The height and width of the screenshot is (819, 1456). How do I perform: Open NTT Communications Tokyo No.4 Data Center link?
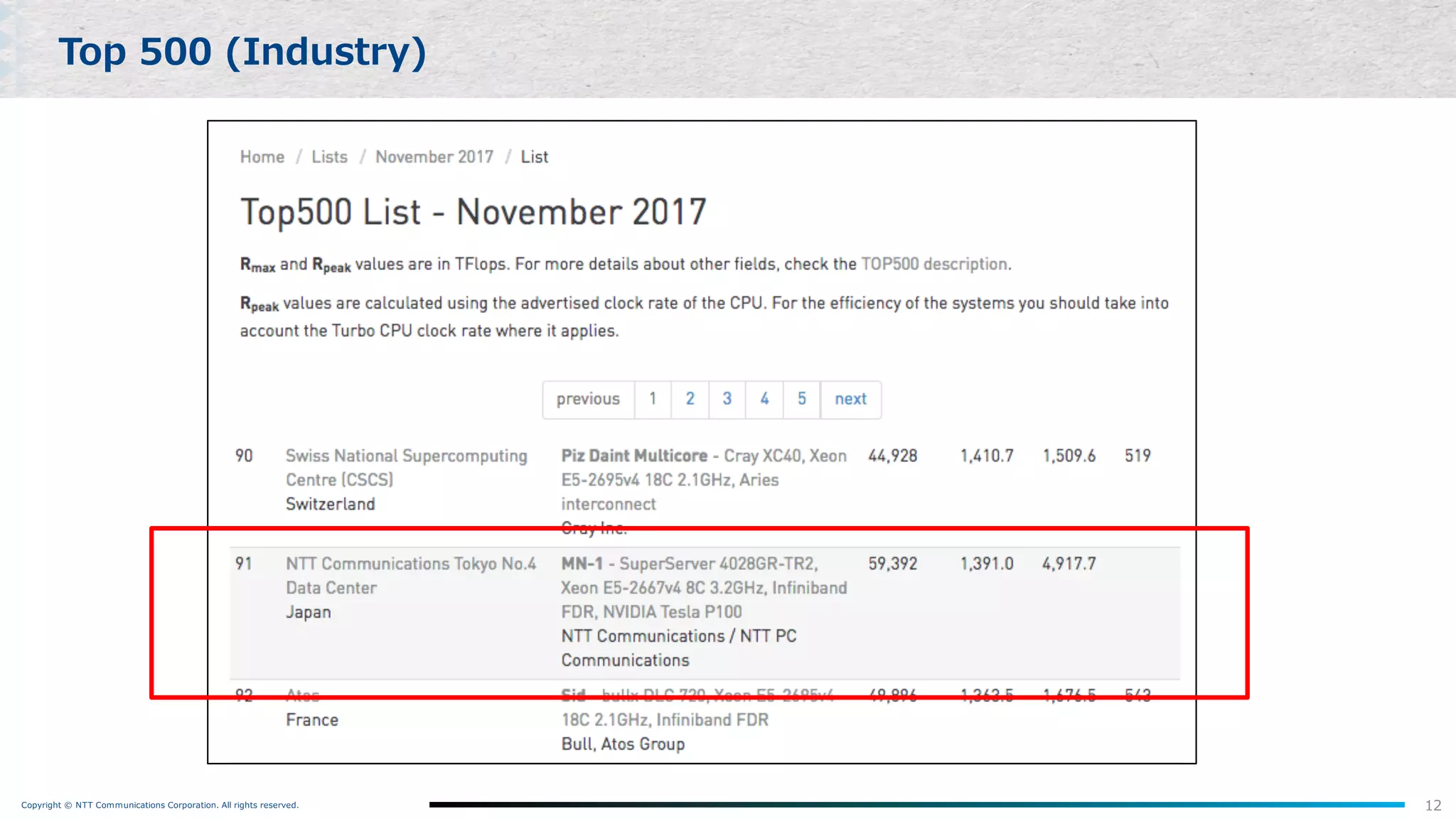pos(411,576)
